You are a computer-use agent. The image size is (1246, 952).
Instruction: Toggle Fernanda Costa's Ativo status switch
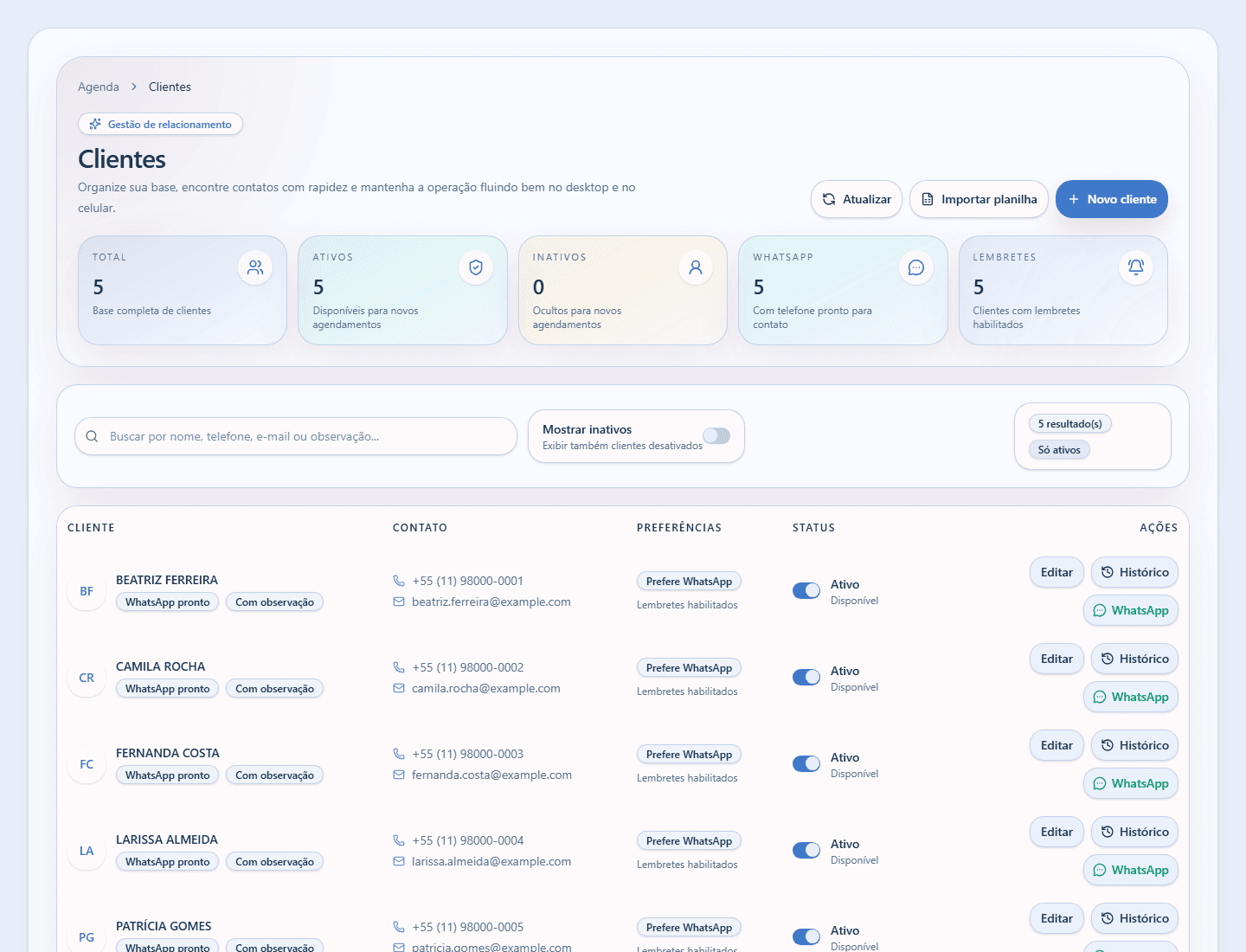(x=806, y=763)
